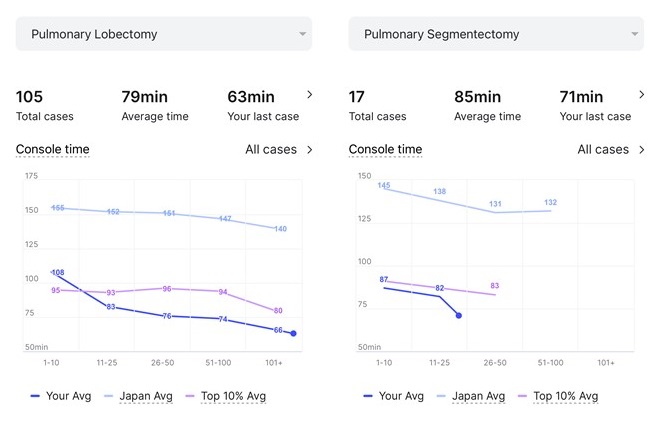Click the 108 data point on Lobectomy chart
The image size is (665, 427).
click(57, 272)
